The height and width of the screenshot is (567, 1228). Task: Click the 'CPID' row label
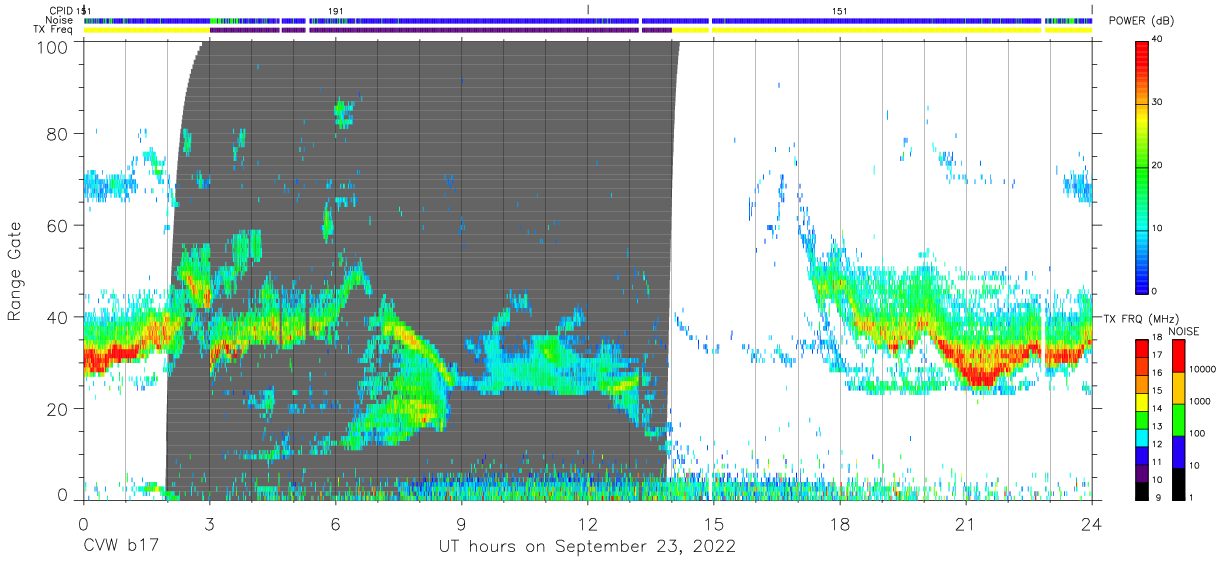pos(62,10)
